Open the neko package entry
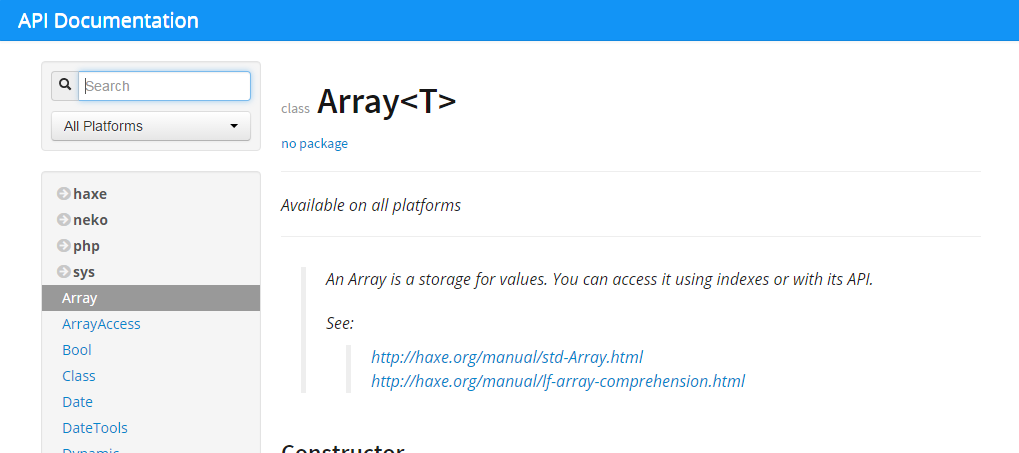 click(90, 220)
